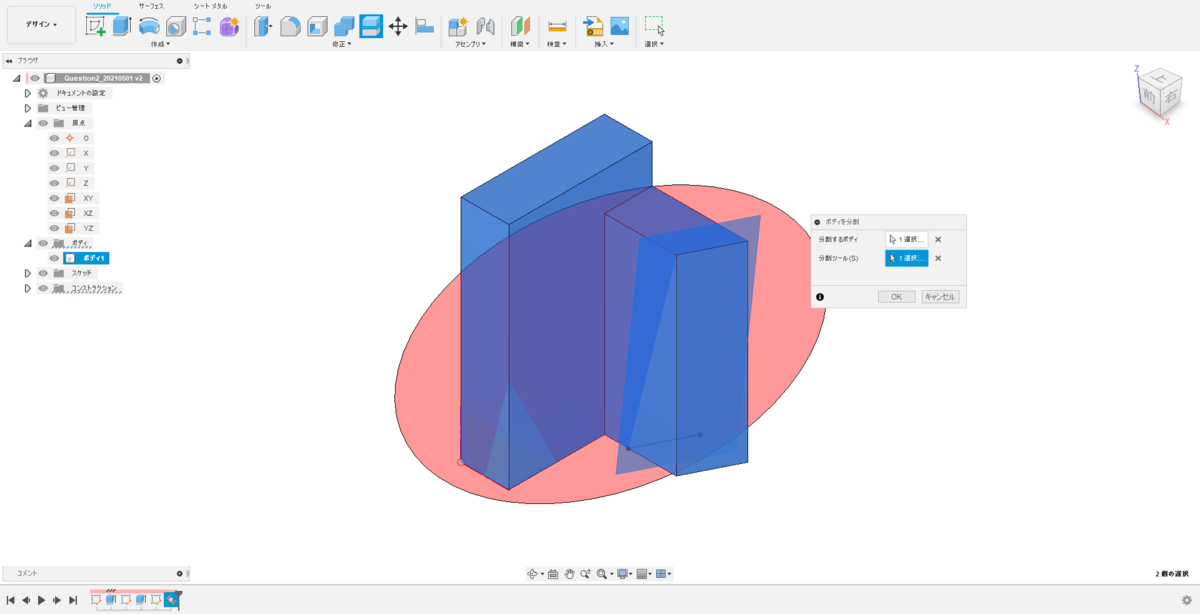The height and width of the screenshot is (614, 1200).
Task: Toggle visibility eye of スケッチ folder
Action: (x=44, y=273)
